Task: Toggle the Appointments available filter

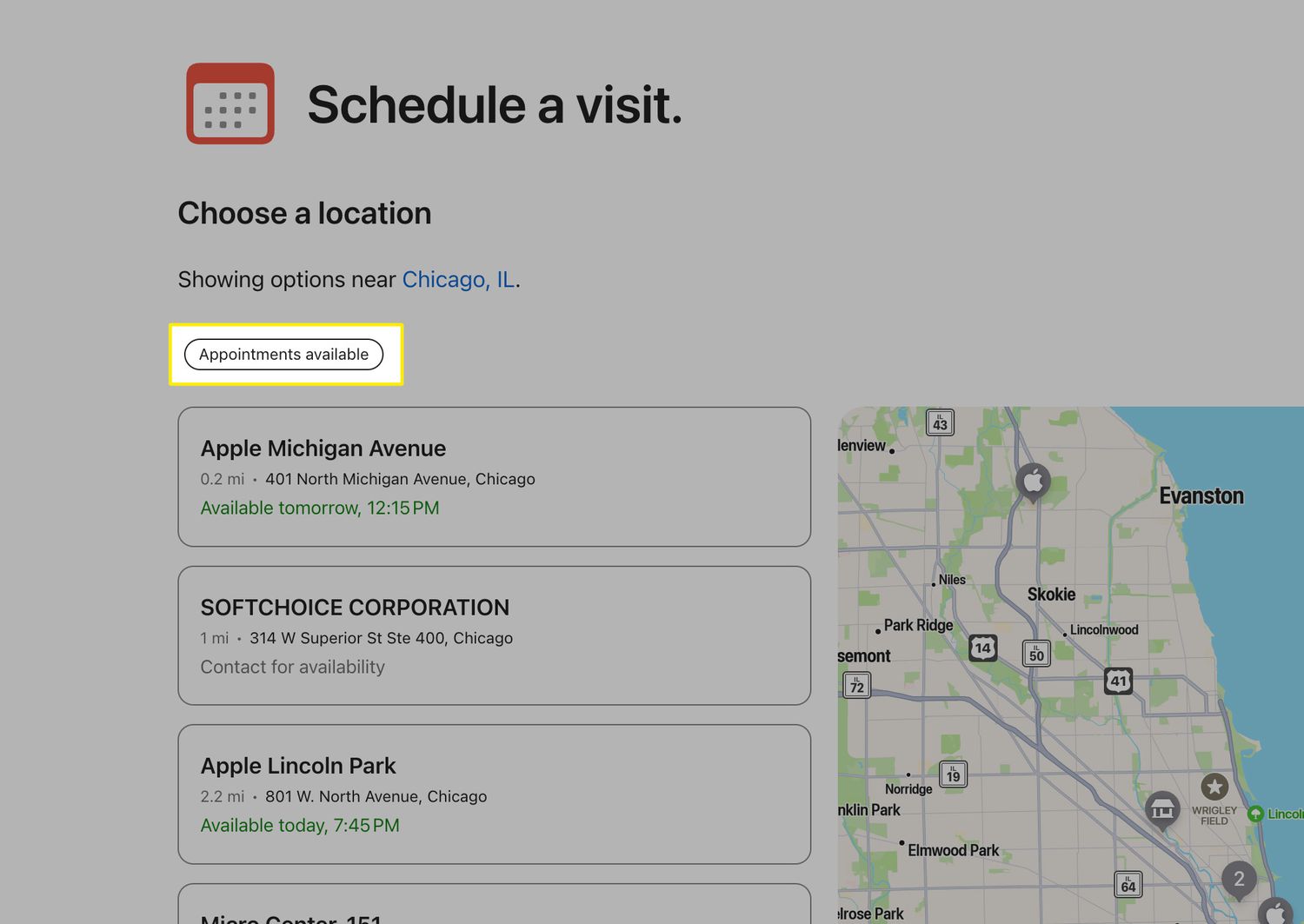Action: point(284,355)
